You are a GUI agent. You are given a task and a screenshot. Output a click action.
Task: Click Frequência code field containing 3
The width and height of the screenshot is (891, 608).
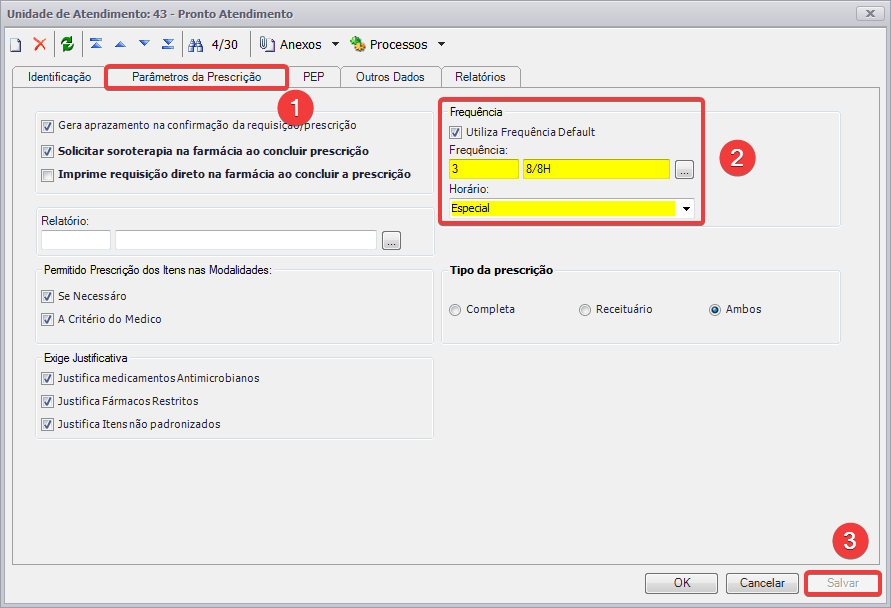pos(484,169)
